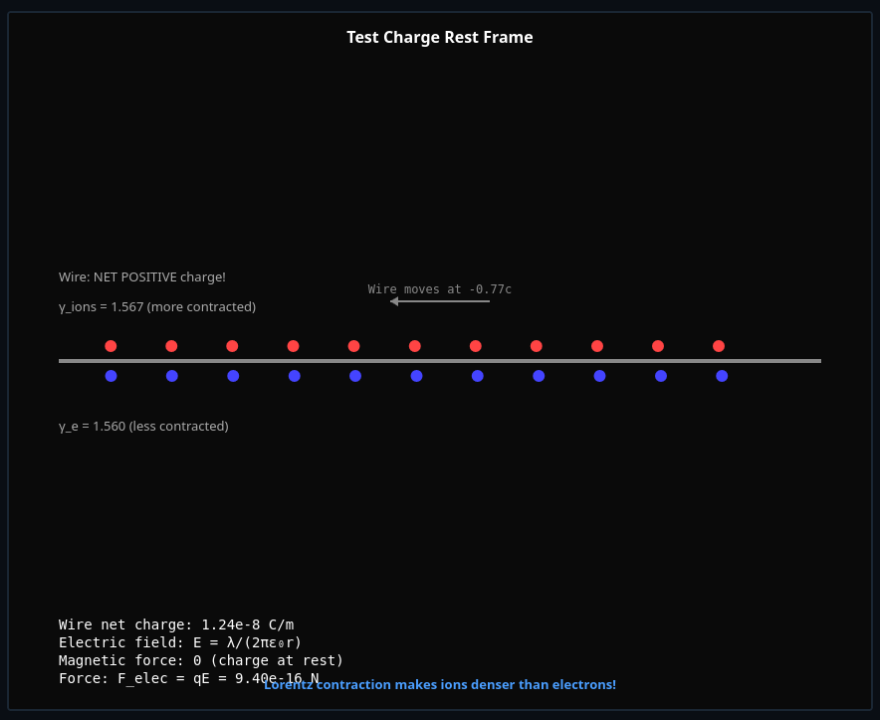880x720 pixels.
Task: Click the sixth (middle) red ion dot
Action: 415,346
